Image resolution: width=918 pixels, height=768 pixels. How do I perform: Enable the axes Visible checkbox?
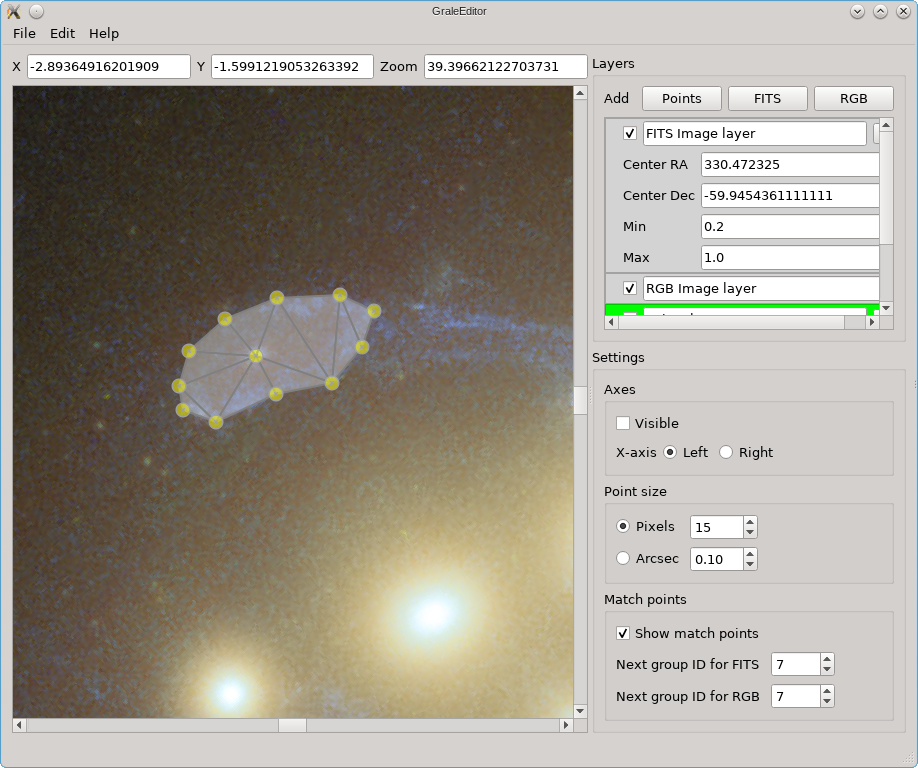pos(623,423)
